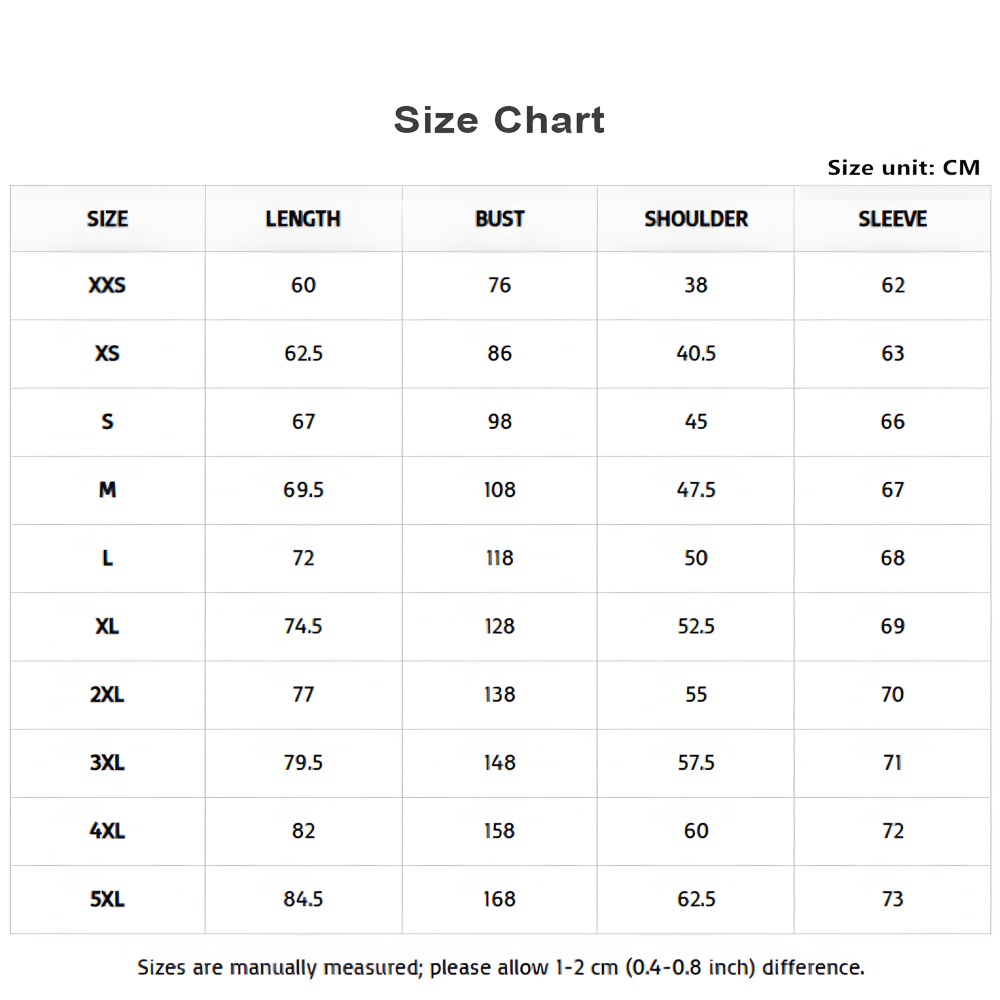Click the bust value 118 for L
Image resolution: width=1000 pixels, height=1000 pixels.
click(x=499, y=558)
